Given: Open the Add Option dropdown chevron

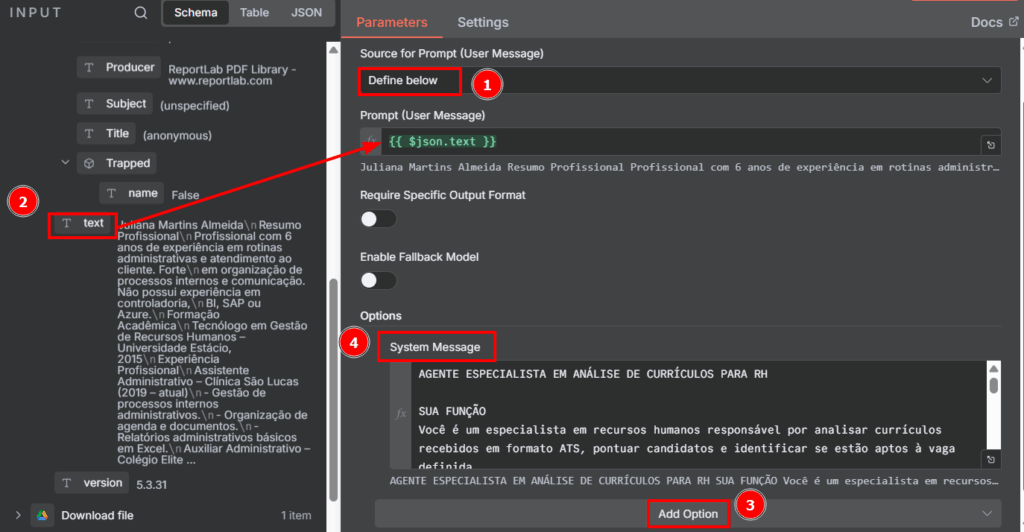Looking at the screenshot, I should (x=987, y=514).
